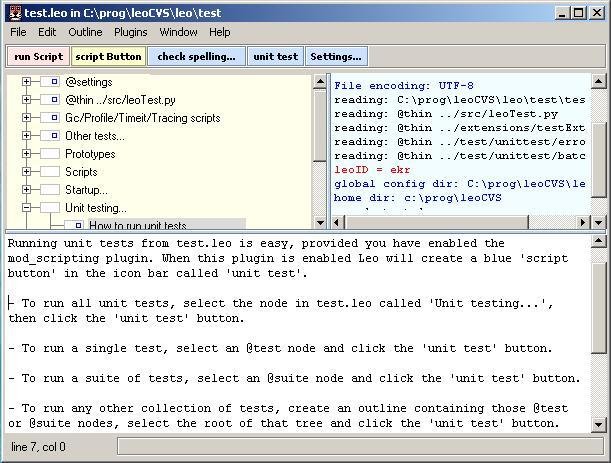The width and height of the screenshot is (611, 463).
Task: Click the Scripts node icon box
Action: pos(50,171)
